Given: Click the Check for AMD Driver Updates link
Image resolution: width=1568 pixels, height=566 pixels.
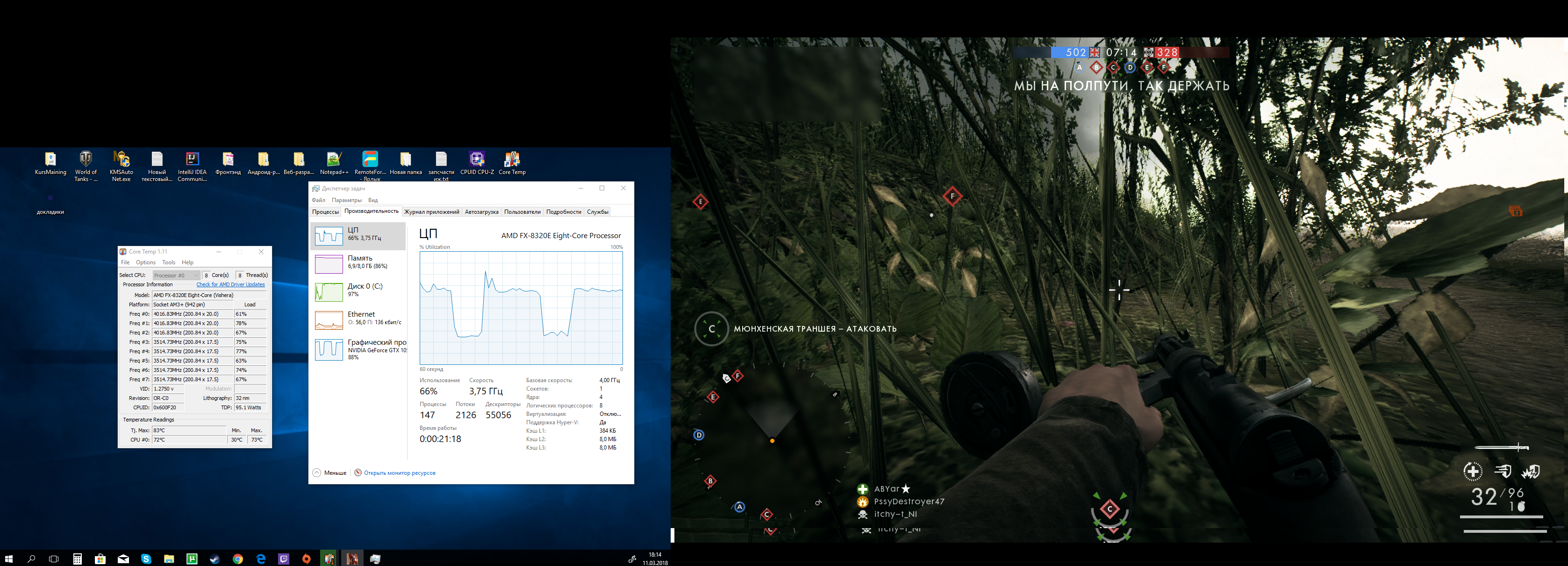Looking at the screenshot, I should [230, 284].
